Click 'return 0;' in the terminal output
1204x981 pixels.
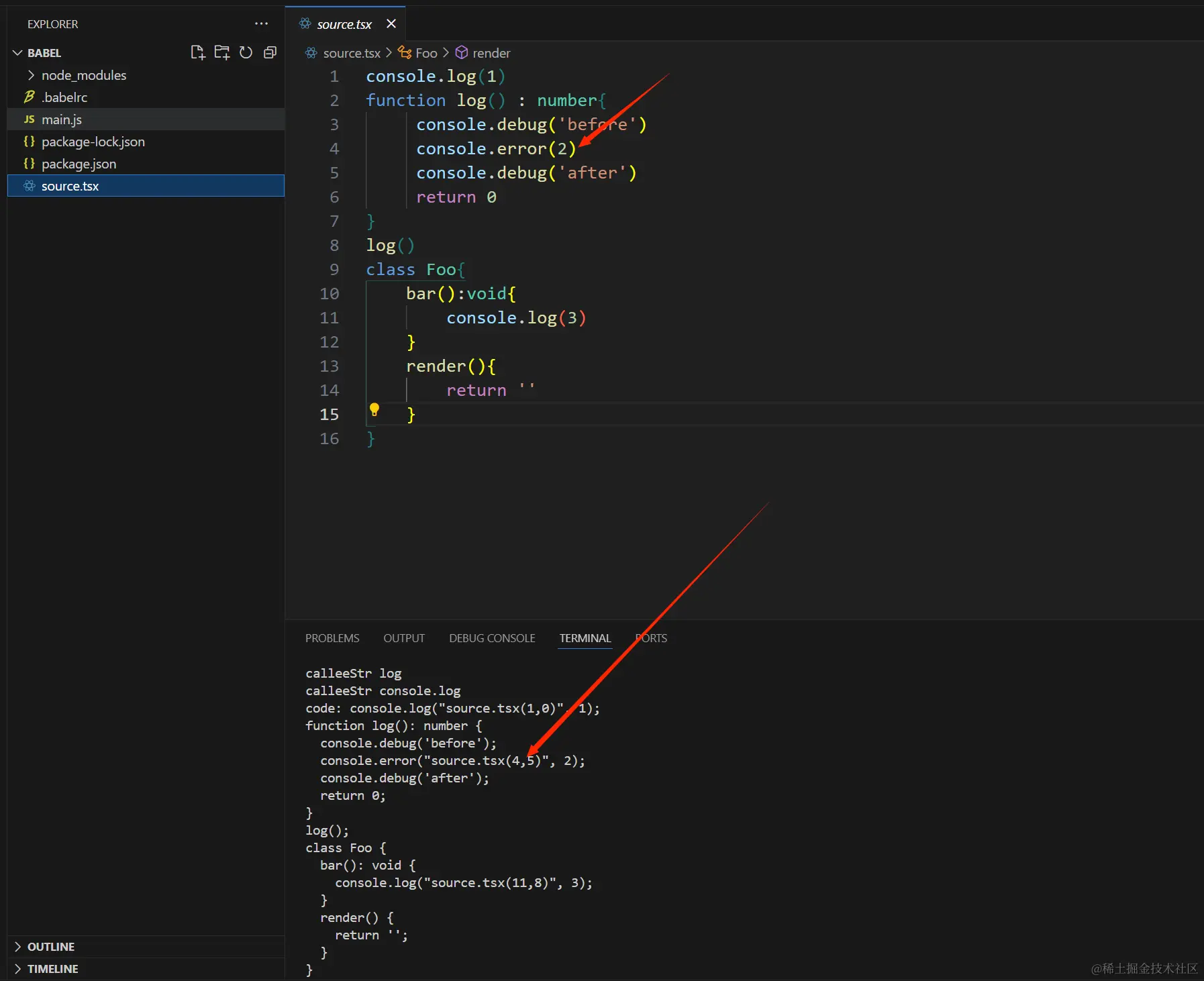pos(353,795)
